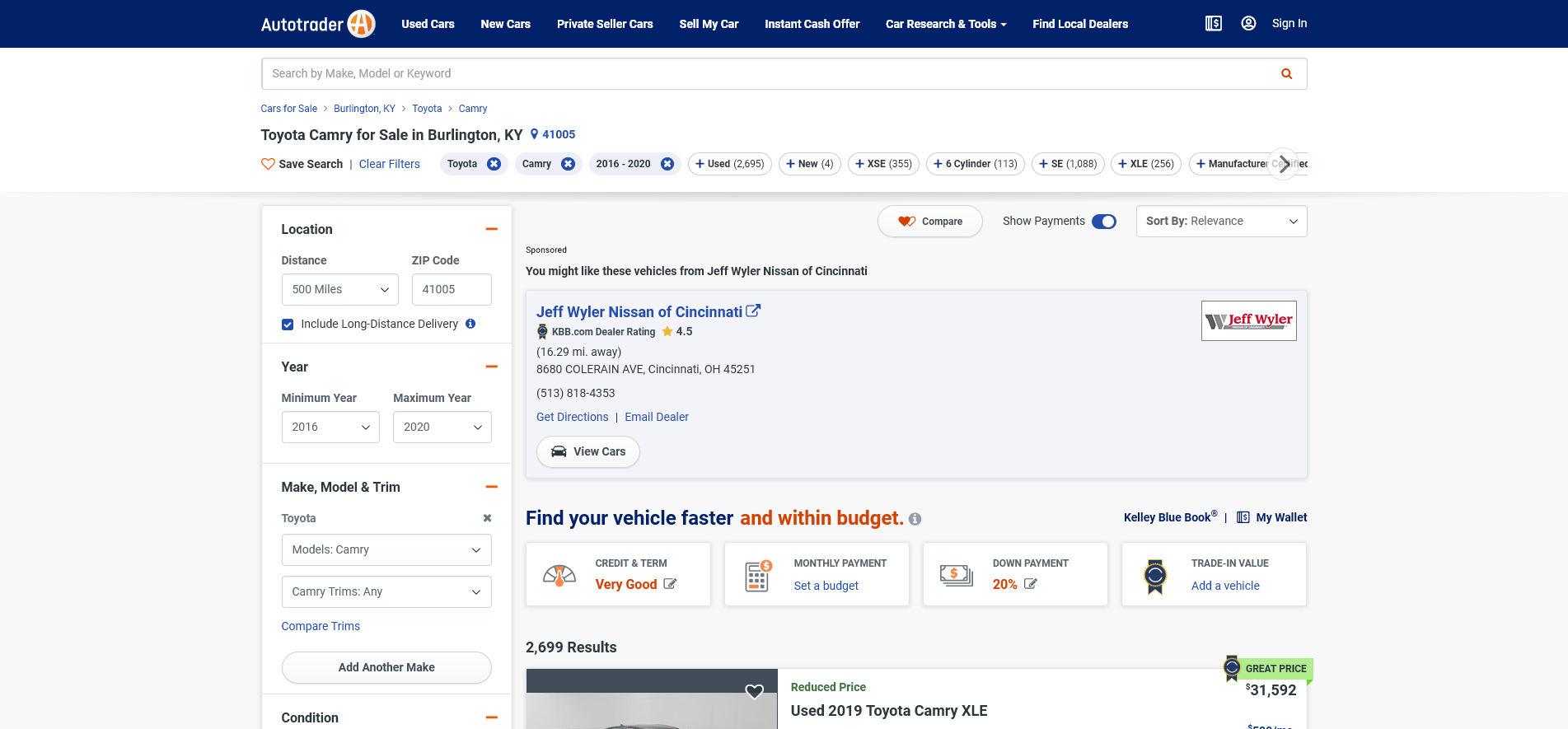The width and height of the screenshot is (1568, 729).
Task: Open Instant Cash Offer page
Action: pyautogui.click(x=812, y=24)
